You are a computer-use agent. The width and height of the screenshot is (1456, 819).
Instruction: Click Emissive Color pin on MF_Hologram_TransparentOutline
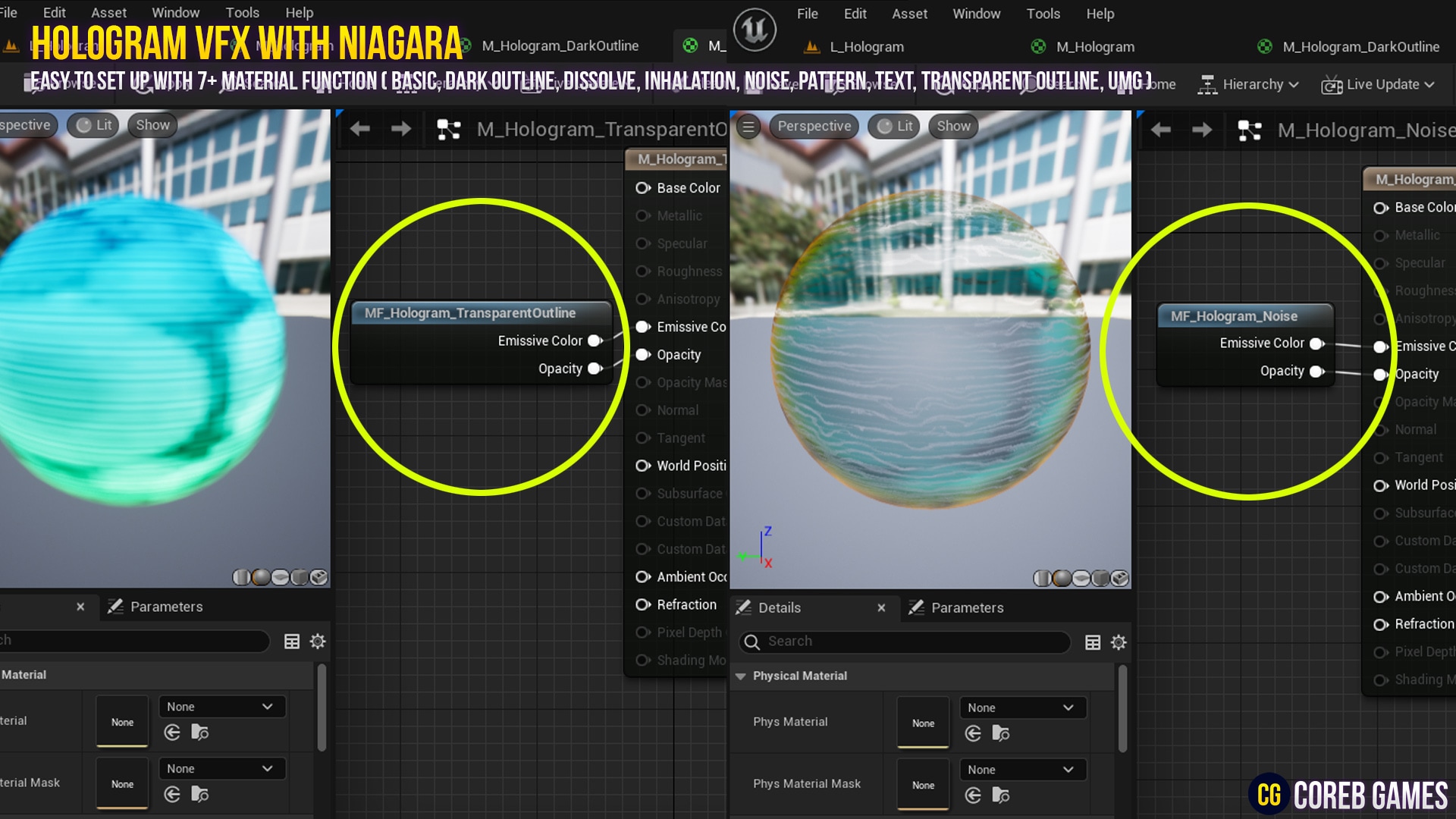tap(596, 341)
